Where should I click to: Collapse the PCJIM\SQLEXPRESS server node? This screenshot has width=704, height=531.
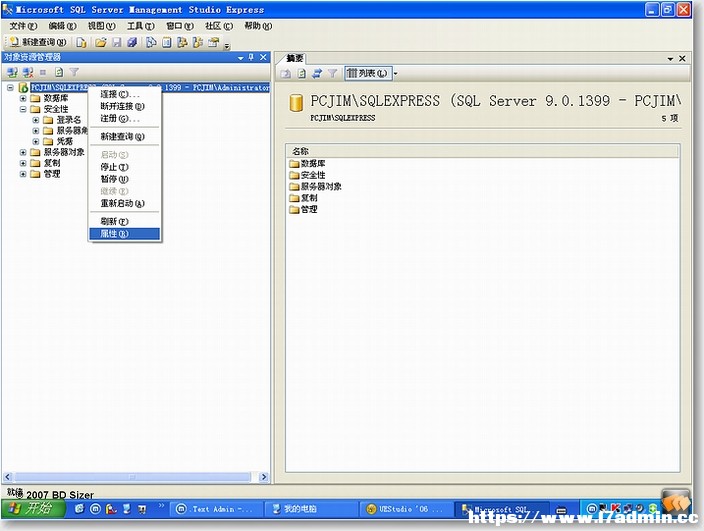coord(10,88)
